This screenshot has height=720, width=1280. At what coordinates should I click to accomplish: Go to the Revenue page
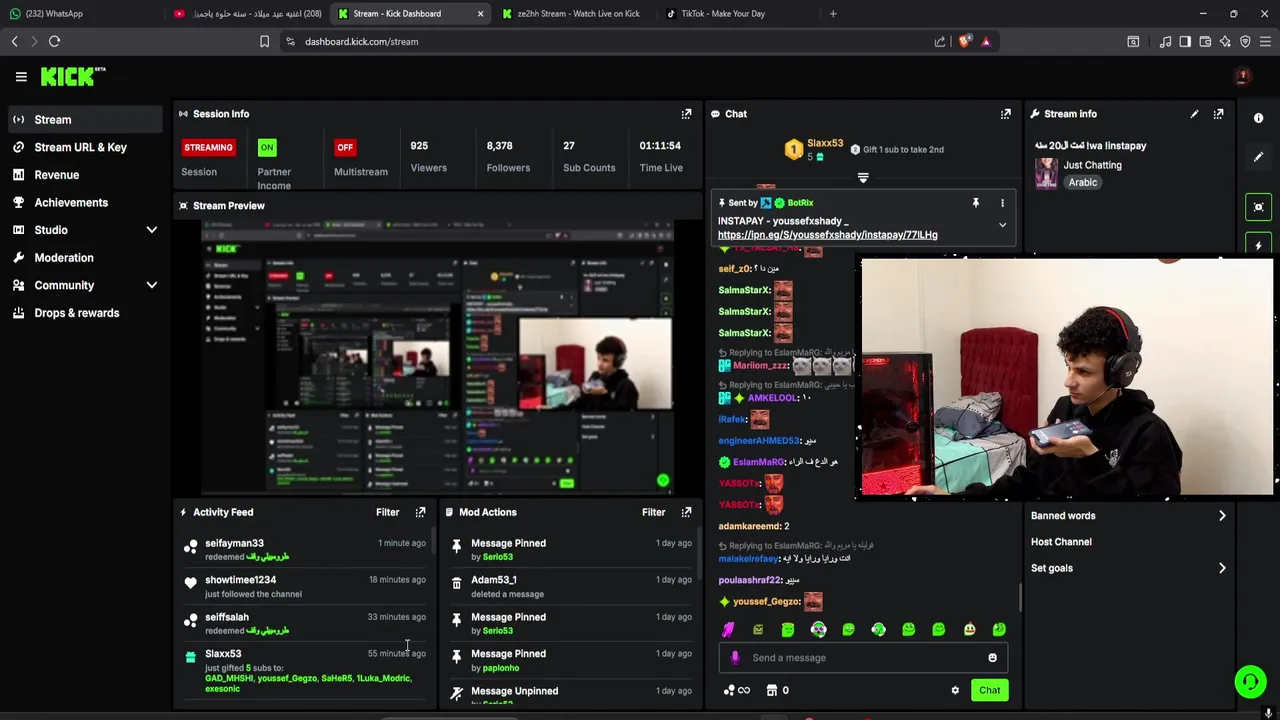click(x=85, y=175)
